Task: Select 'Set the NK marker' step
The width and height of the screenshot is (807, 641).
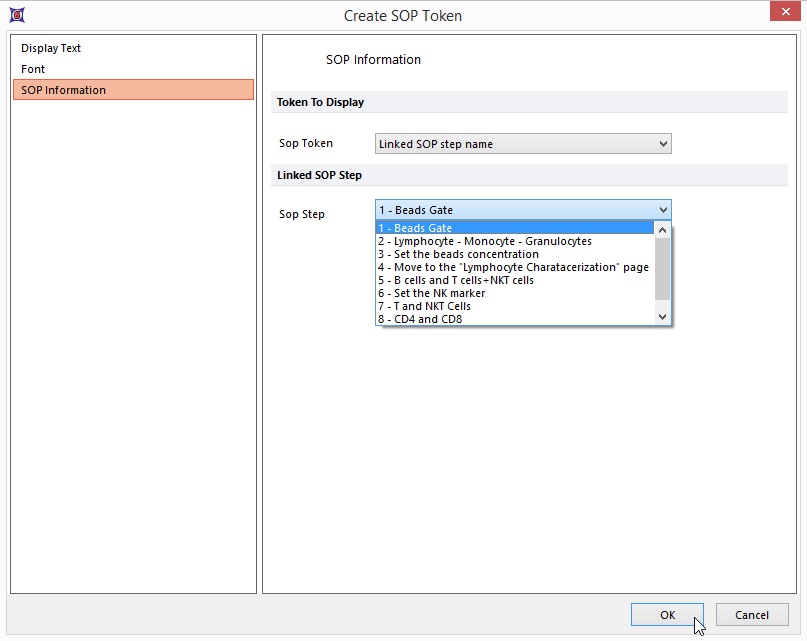Action: (x=431, y=293)
